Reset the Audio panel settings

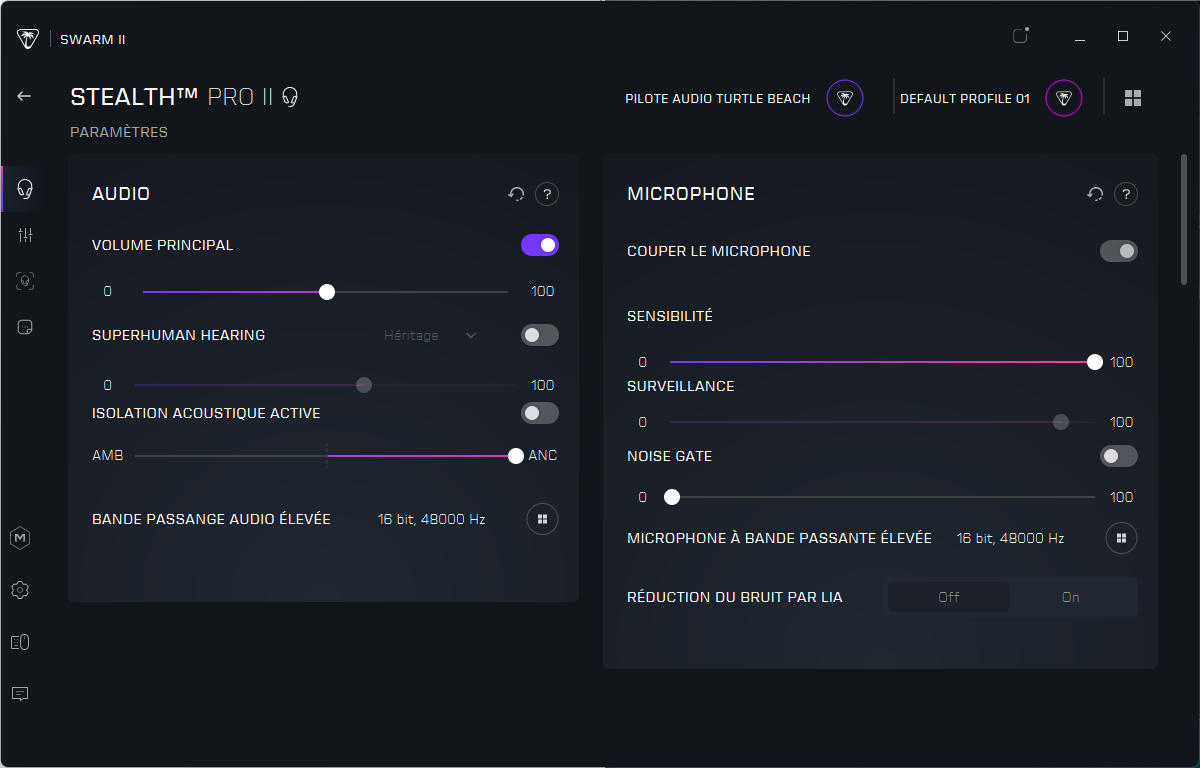[516, 194]
